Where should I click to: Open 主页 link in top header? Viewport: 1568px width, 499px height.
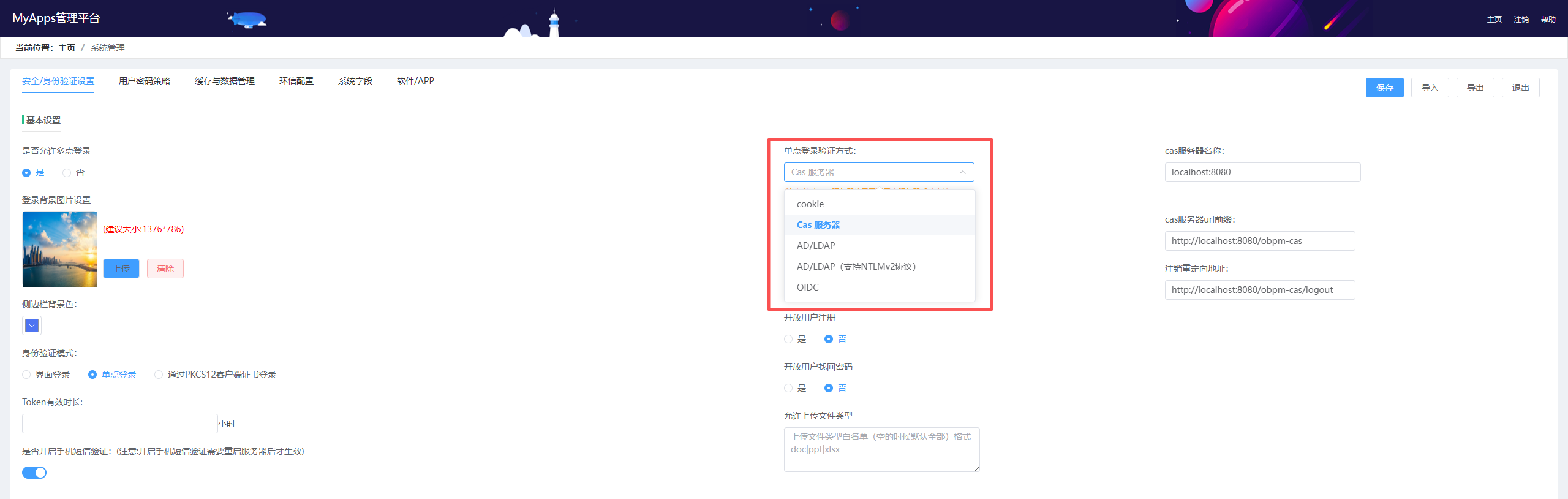coord(1494,20)
